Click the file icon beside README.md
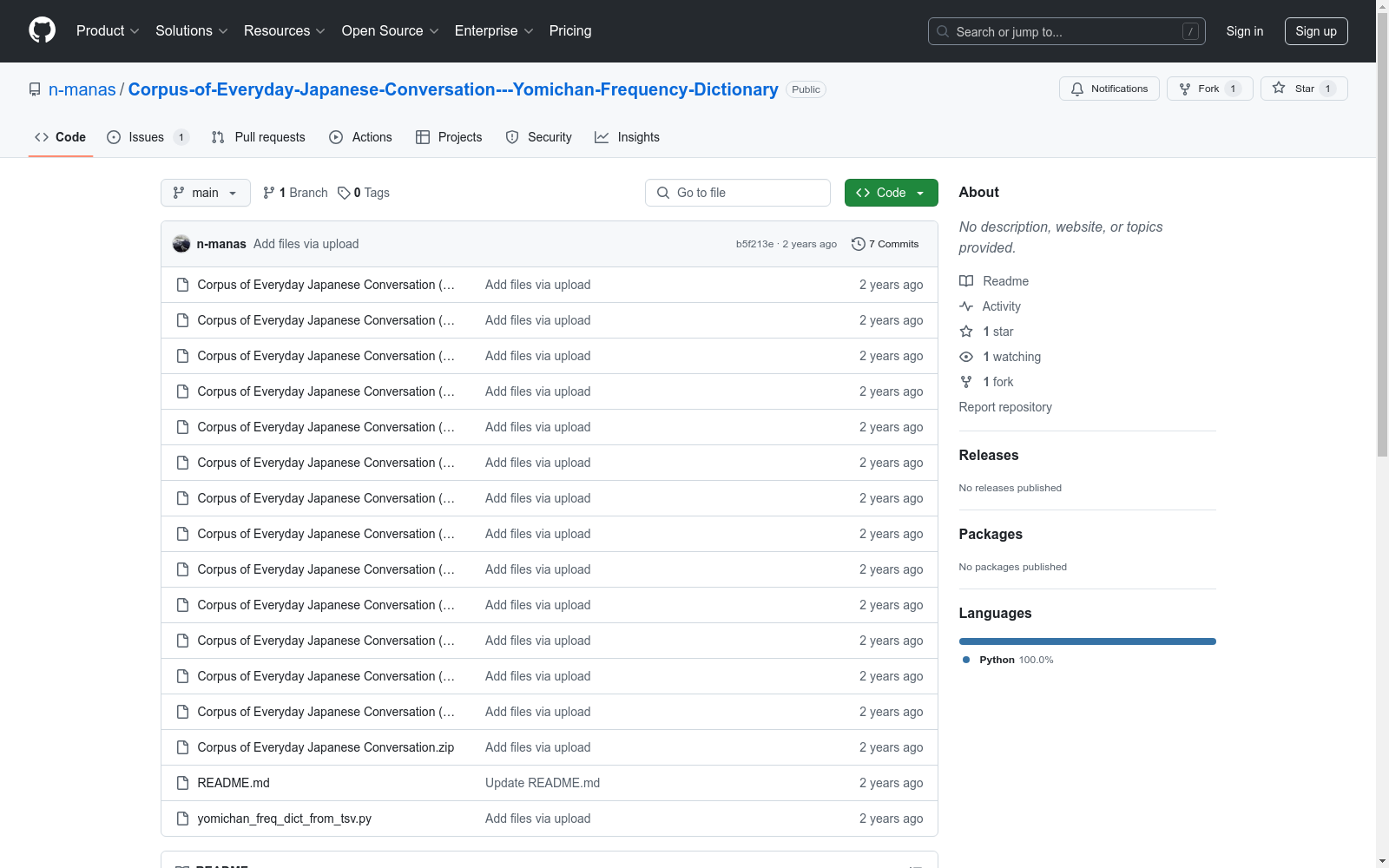The width and height of the screenshot is (1389, 868). (x=182, y=783)
